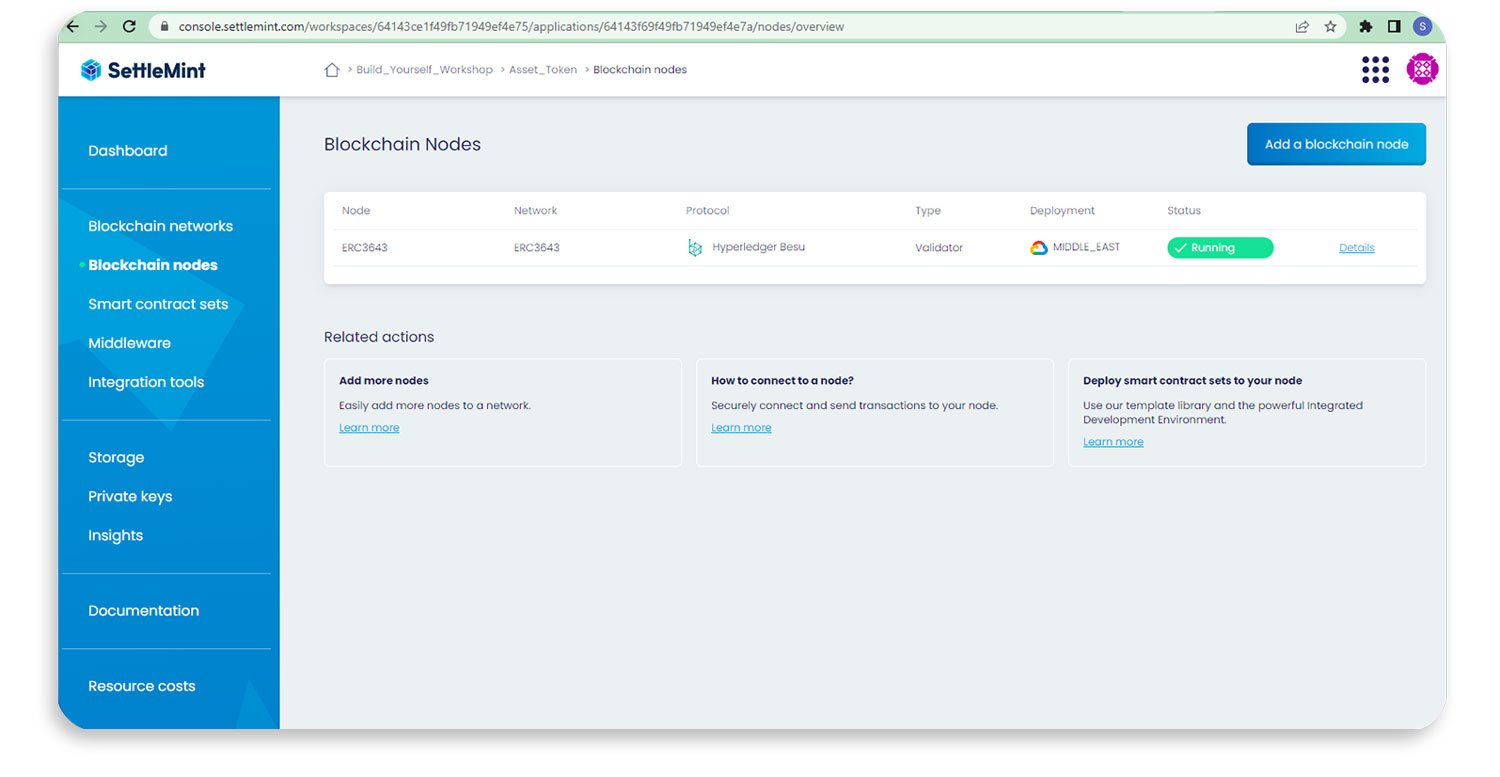Go back using browser back arrow
This screenshot has height=777, width=1500.
pyautogui.click(x=72, y=27)
